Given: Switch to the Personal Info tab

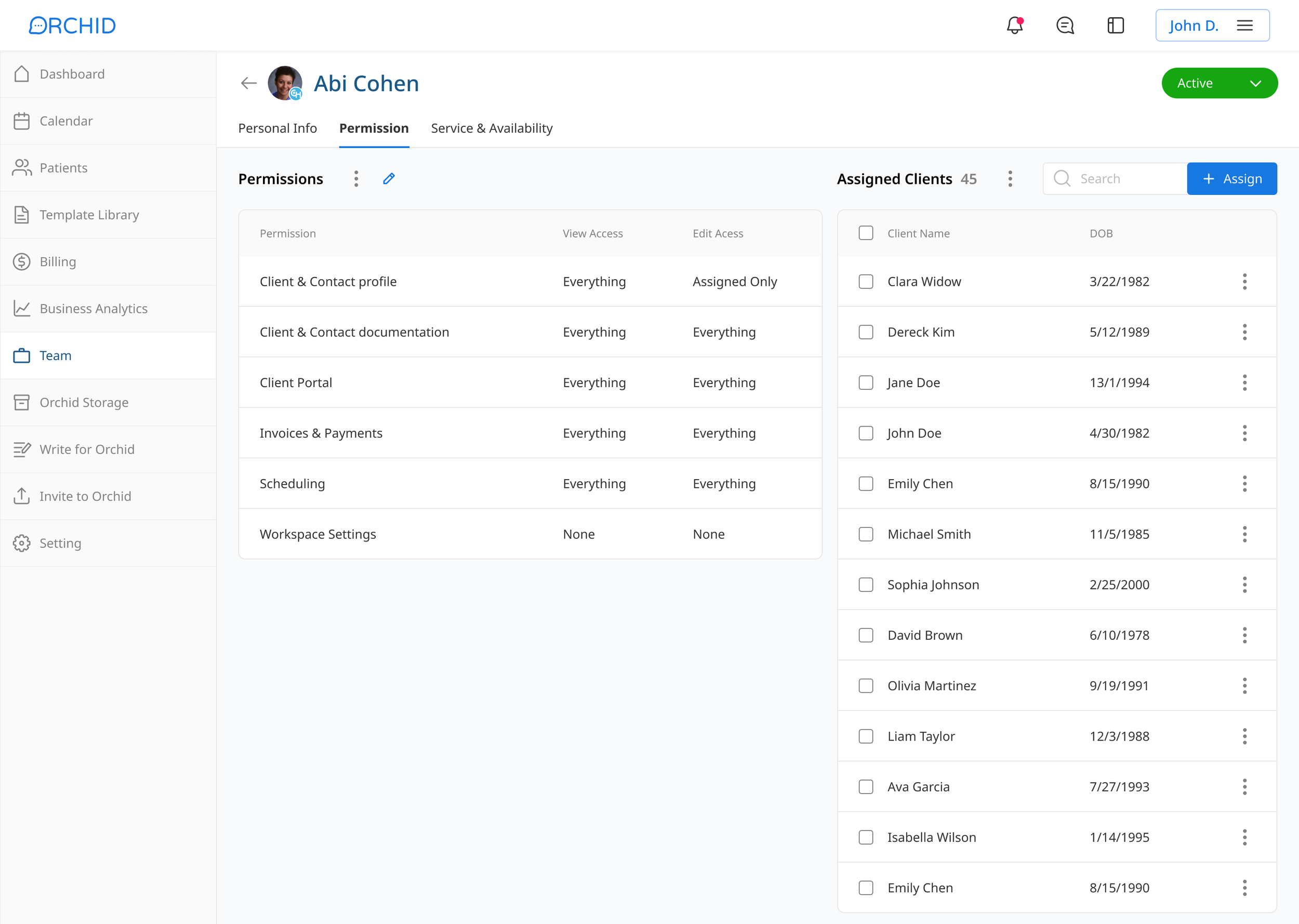Looking at the screenshot, I should click(277, 128).
